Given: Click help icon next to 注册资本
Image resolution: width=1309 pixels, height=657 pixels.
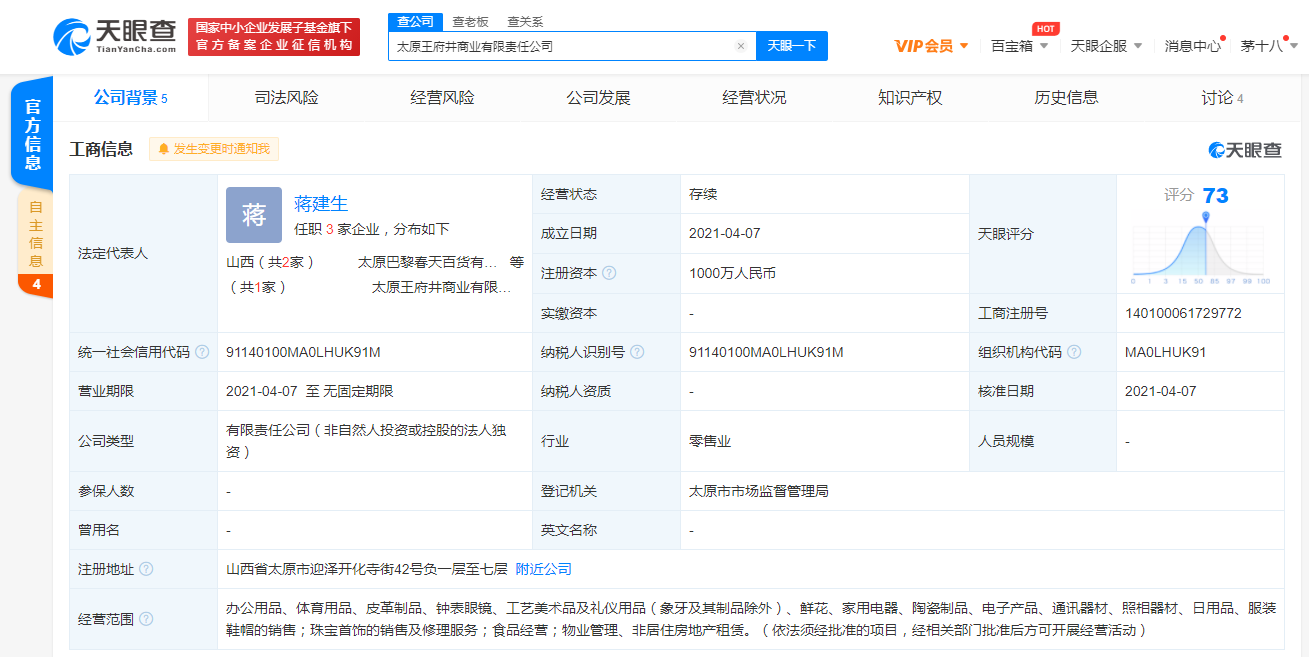Looking at the screenshot, I should pos(609,273).
